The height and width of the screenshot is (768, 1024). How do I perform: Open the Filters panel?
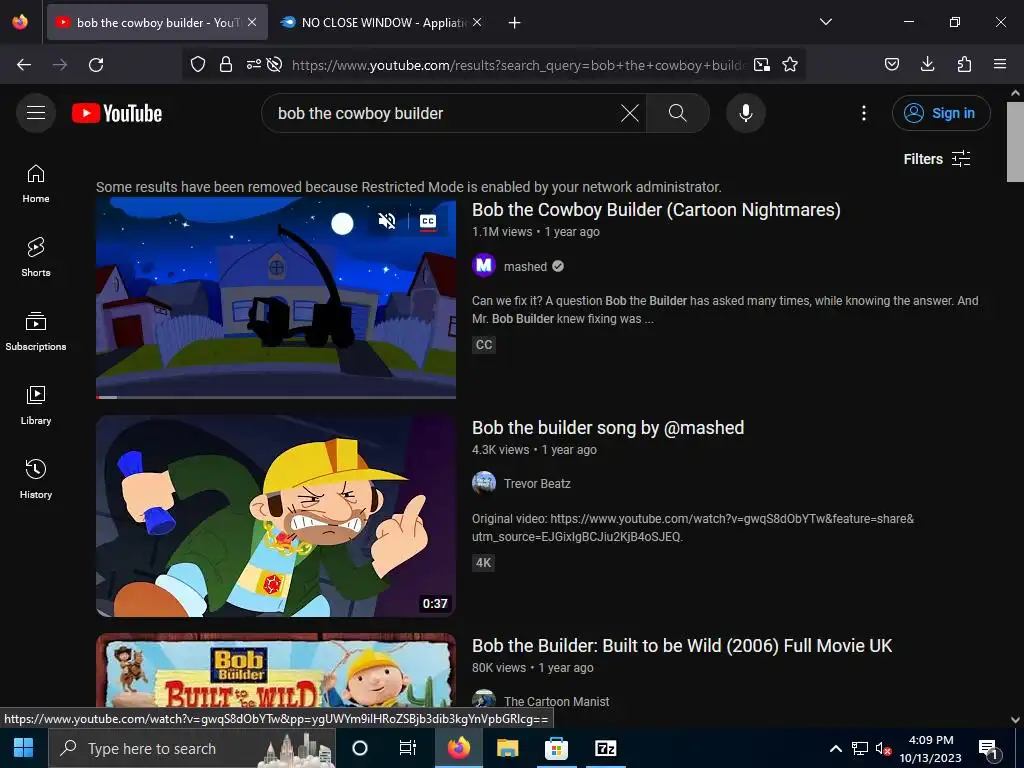click(936, 159)
